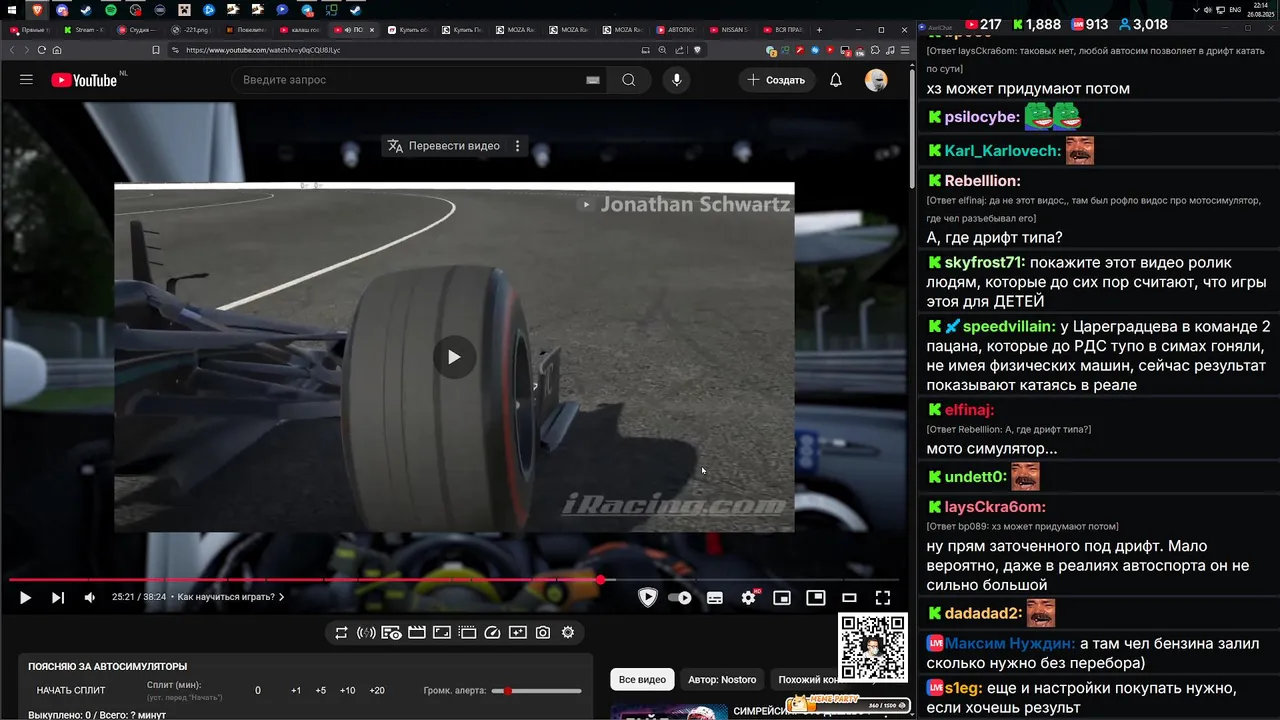Image resolution: width=1280 pixels, height=720 pixels.
Task: Reload the page in the browser
Action: (x=42, y=50)
